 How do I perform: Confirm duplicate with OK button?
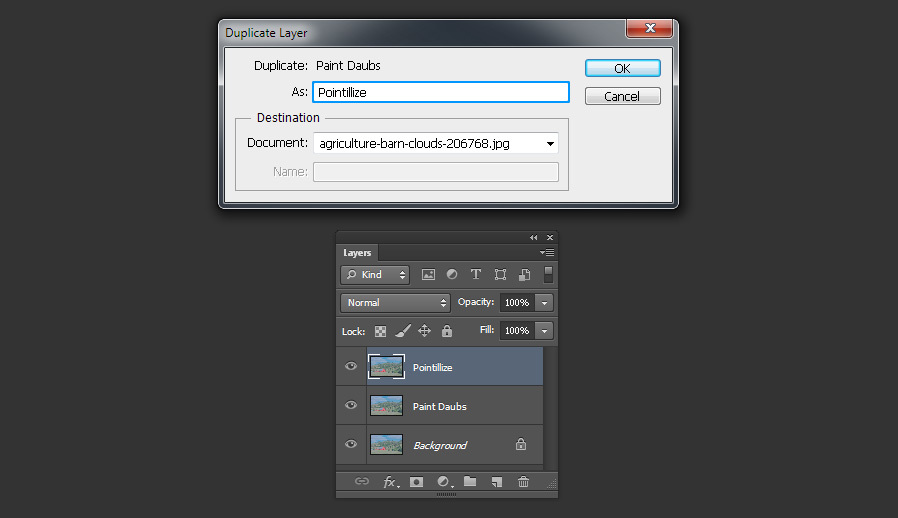coord(623,68)
